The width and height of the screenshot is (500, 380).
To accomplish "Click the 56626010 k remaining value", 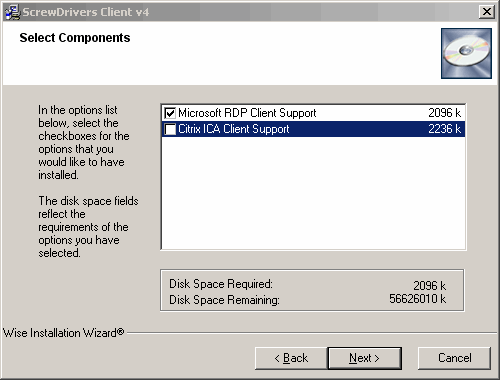I will pyautogui.click(x=418, y=299).
